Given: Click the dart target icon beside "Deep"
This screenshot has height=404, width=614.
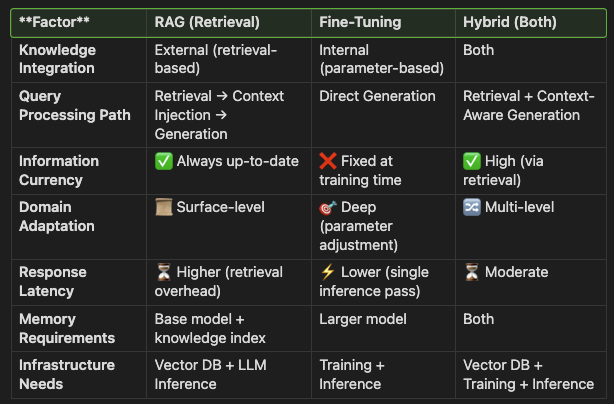Looking at the screenshot, I should (x=328, y=208).
